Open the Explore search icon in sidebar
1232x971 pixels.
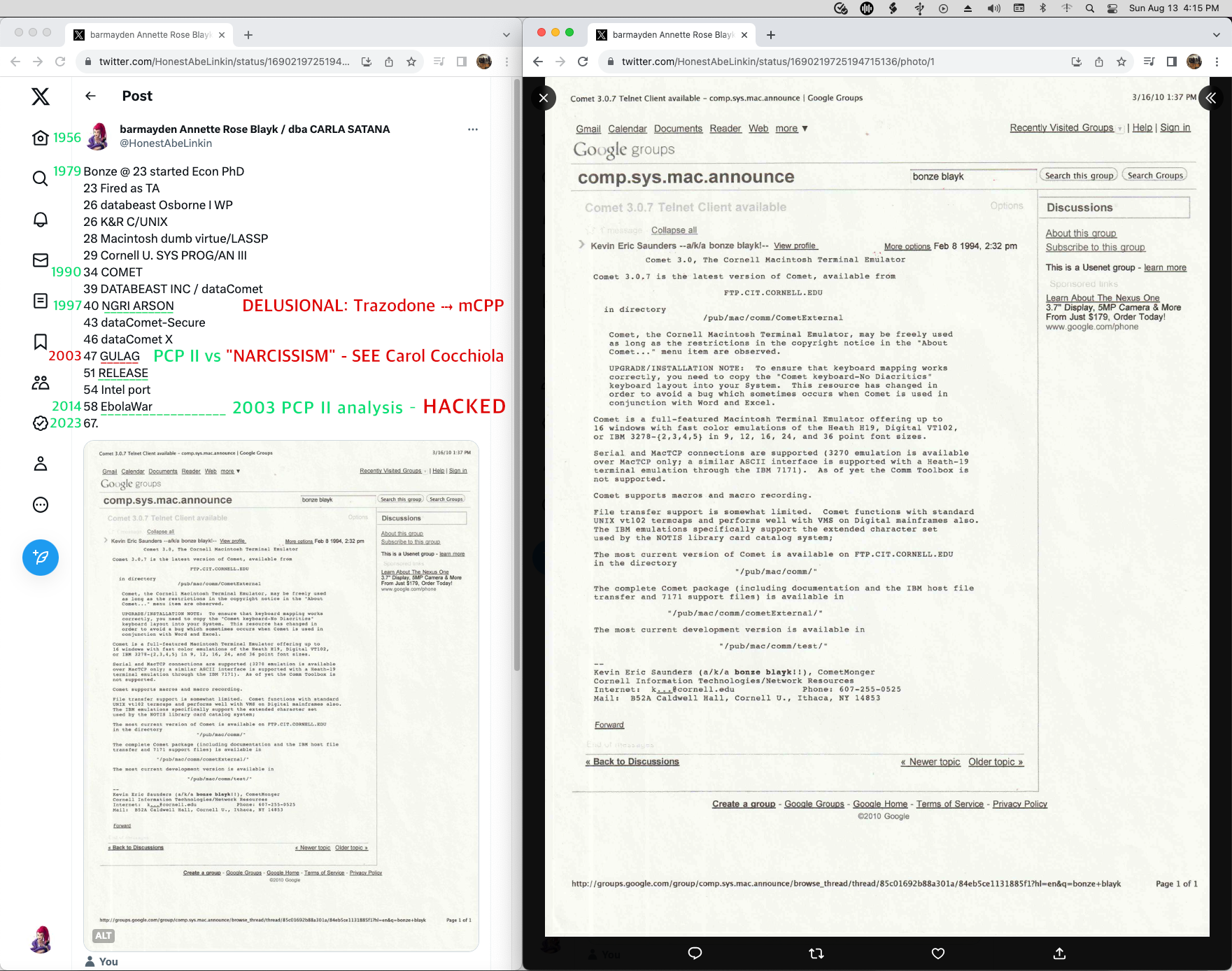click(x=41, y=178)
